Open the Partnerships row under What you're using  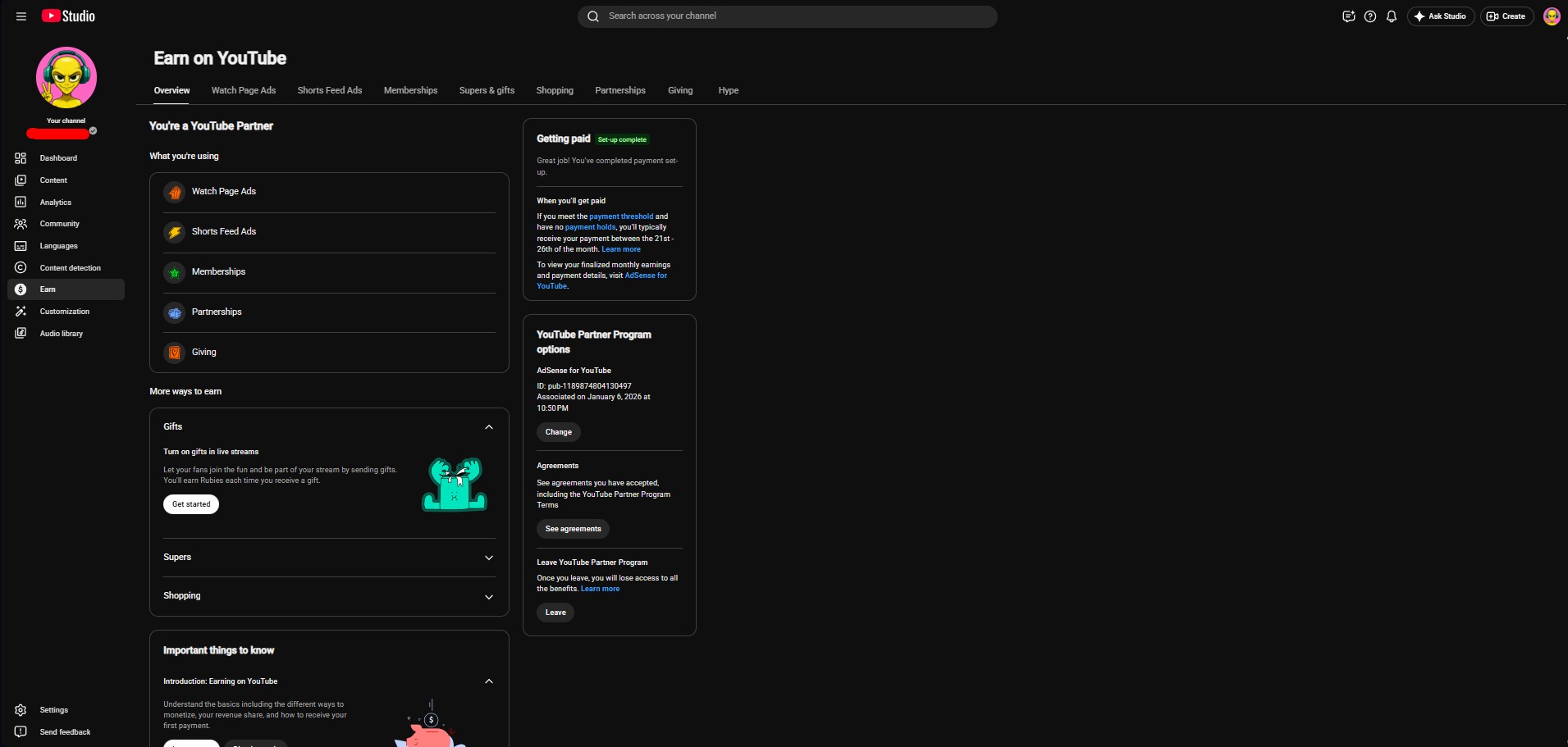pos(329,312)
